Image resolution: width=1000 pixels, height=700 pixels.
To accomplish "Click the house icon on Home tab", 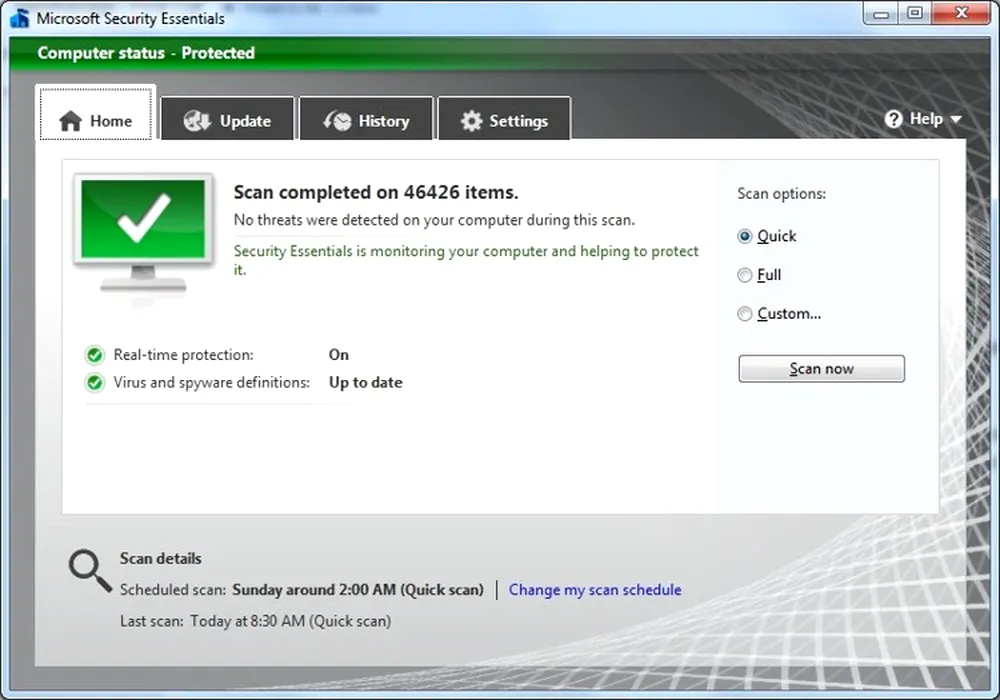I will [70, 121].
